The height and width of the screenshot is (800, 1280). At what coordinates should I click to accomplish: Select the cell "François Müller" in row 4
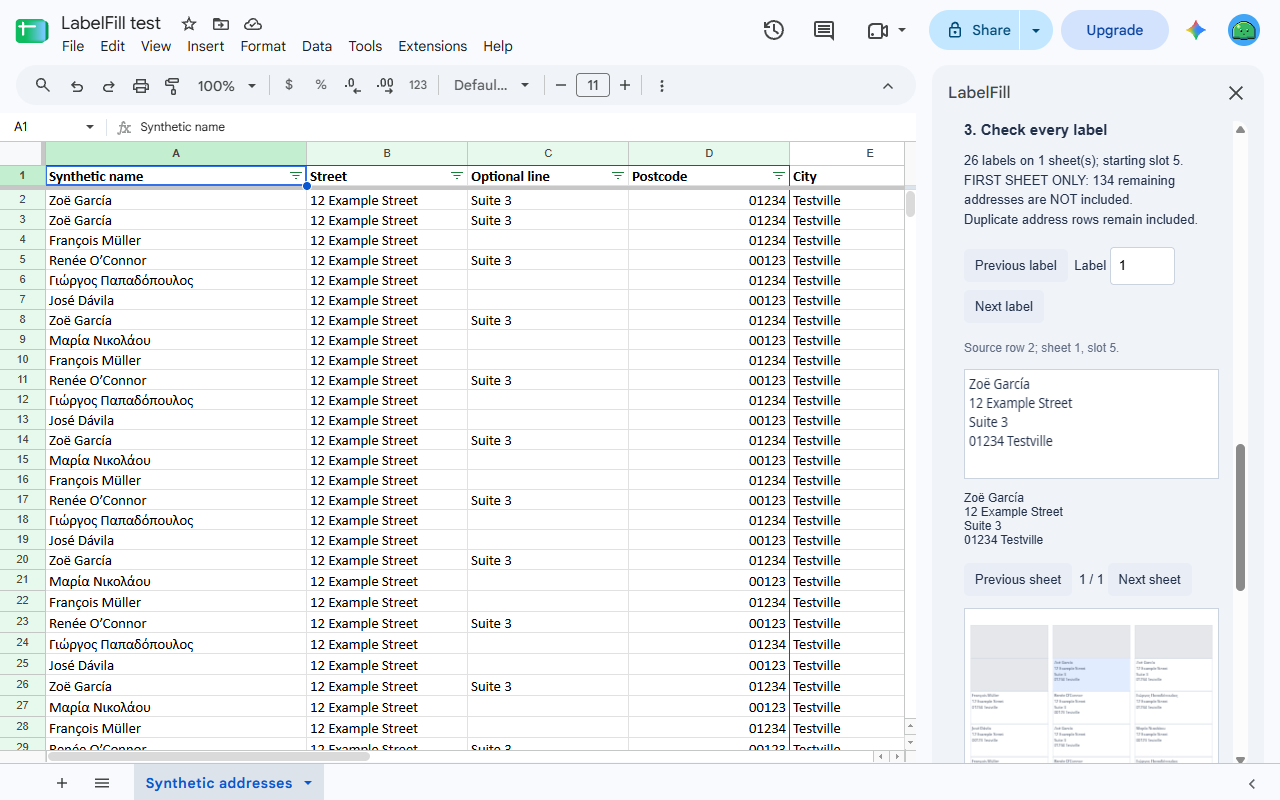point(176,240)
